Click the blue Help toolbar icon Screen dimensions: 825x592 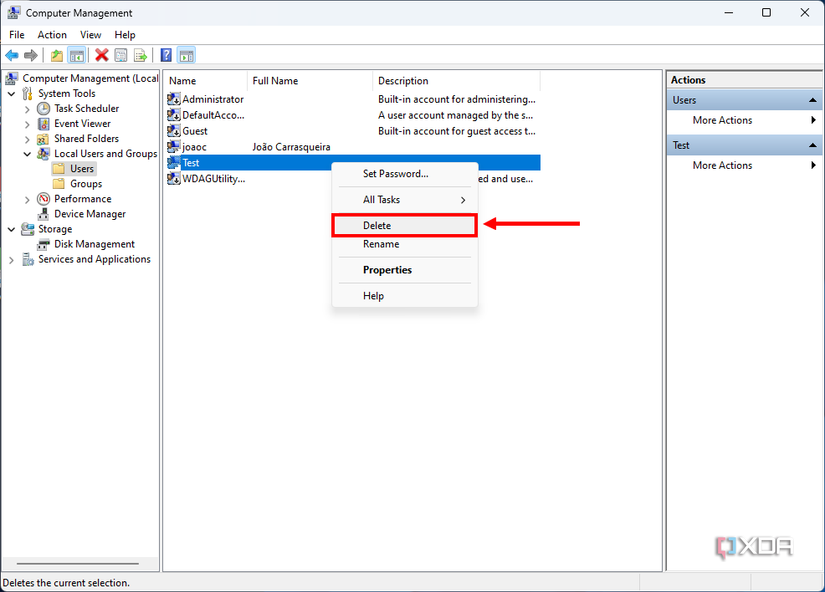[x=166, y=55]
